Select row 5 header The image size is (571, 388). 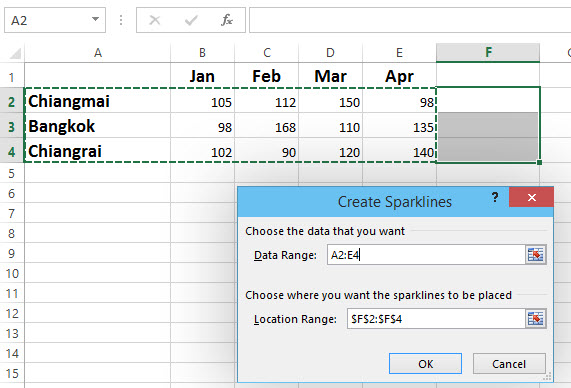click(12, 173)
